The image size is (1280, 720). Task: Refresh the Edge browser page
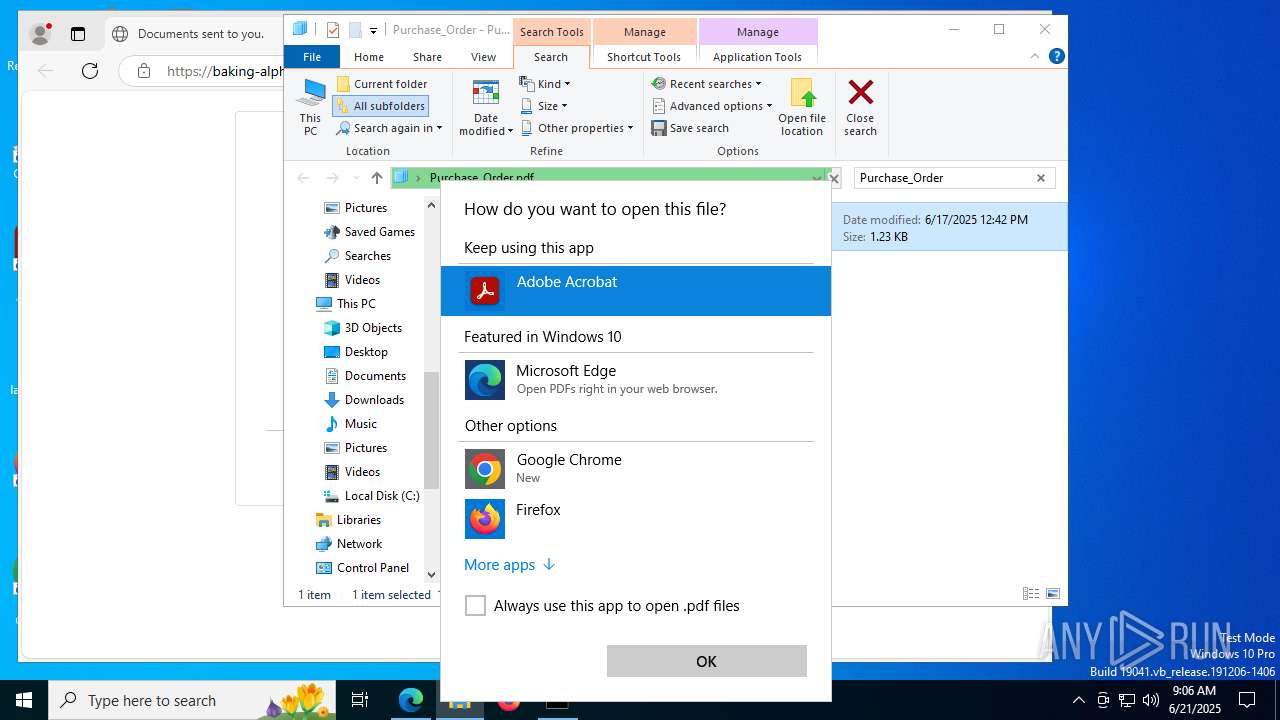click(90, 70)
